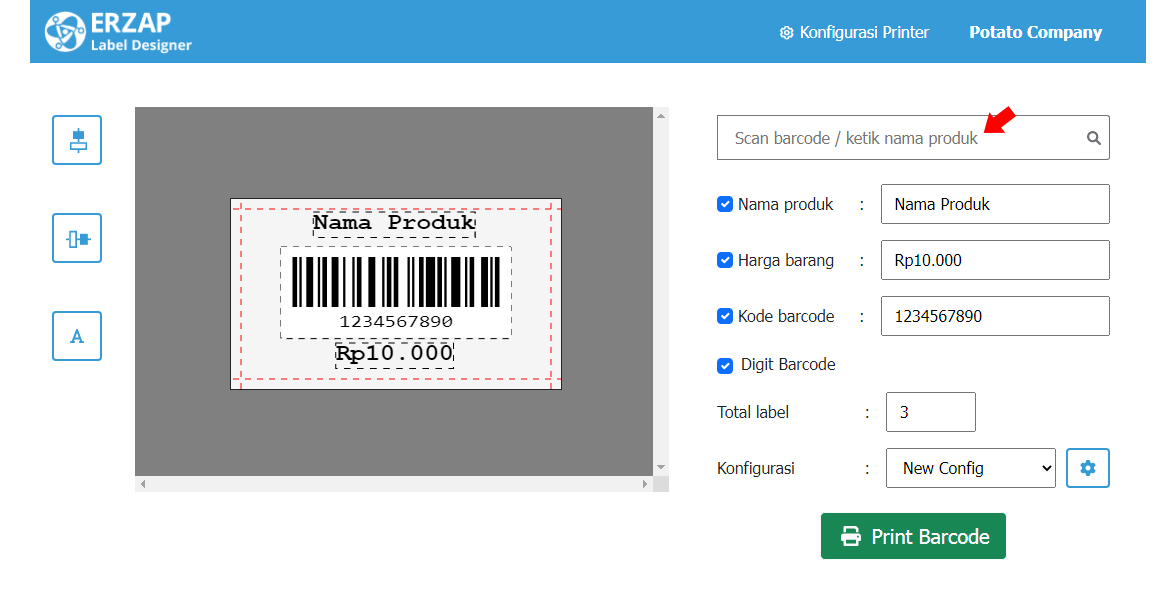Click the Nama Produk text input
The height and width of the screenshot is (606, 1176).
[994, 204]
